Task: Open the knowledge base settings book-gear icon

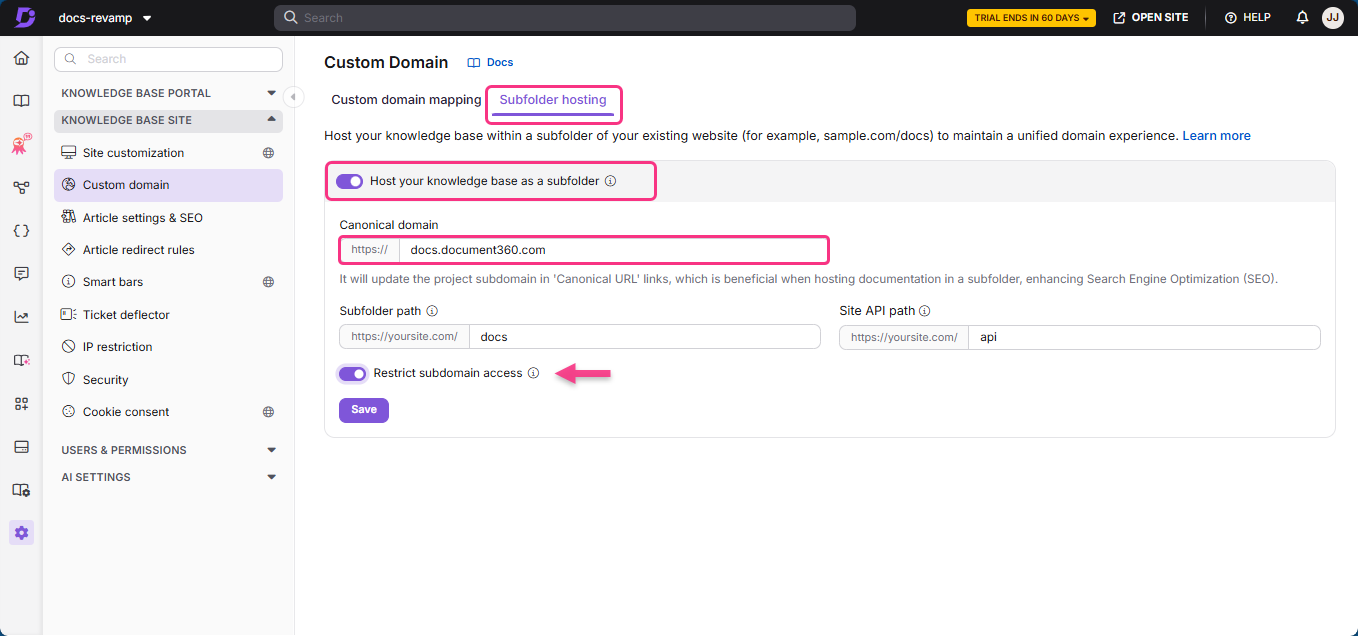Action: pos(21,490)
